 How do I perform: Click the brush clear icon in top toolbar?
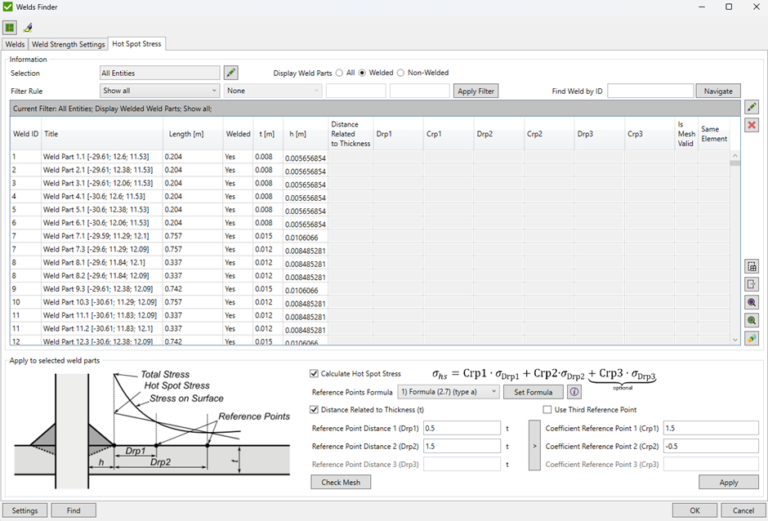click(x=28, y=27)
